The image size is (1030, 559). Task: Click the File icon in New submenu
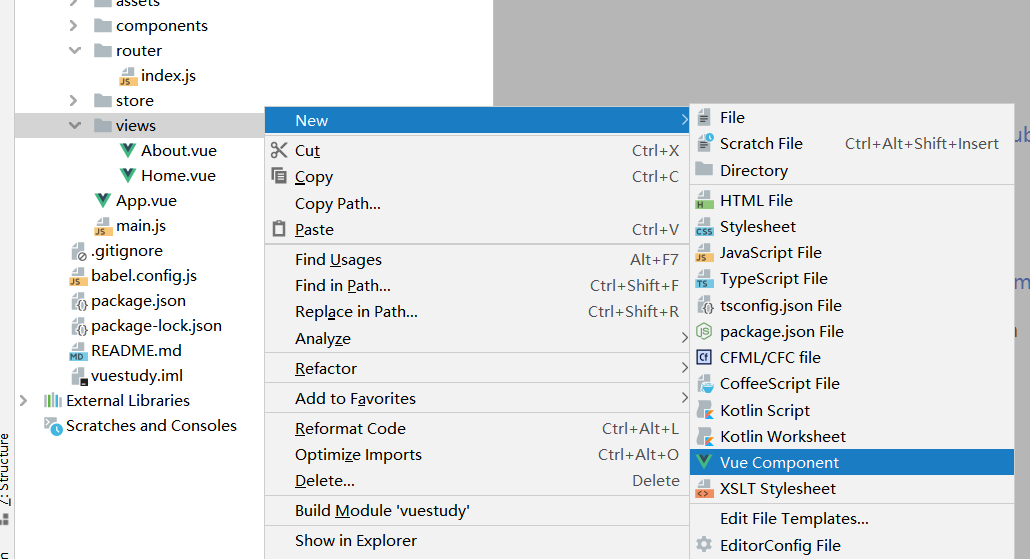[x=704, y=118]
